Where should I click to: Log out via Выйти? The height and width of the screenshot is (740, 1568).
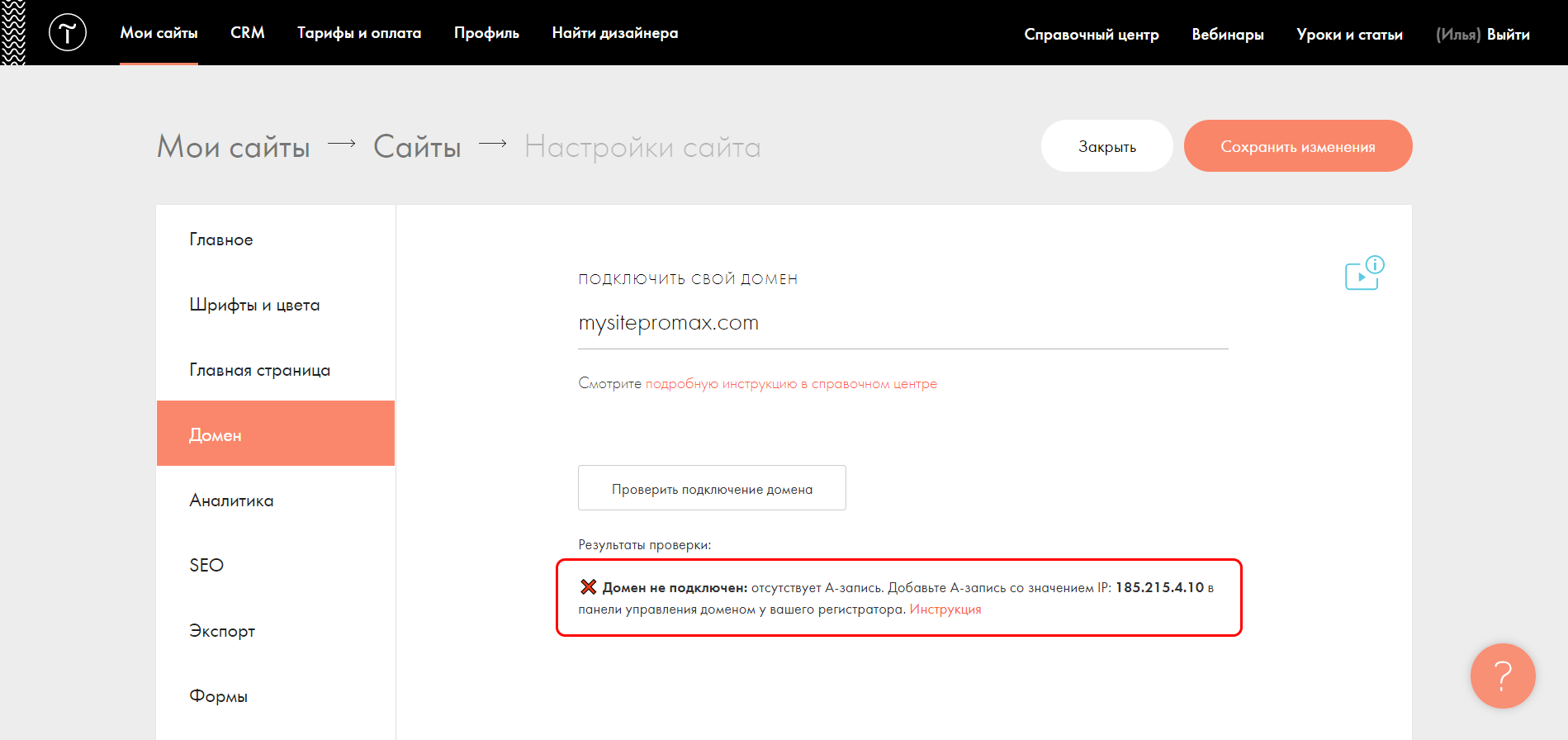point(1508,35)
